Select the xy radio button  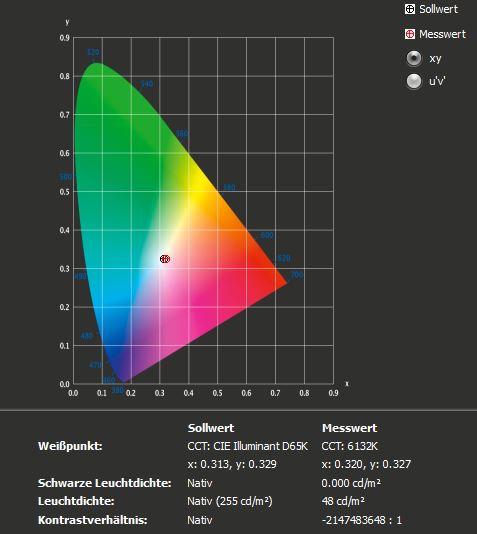click(414, 58)
